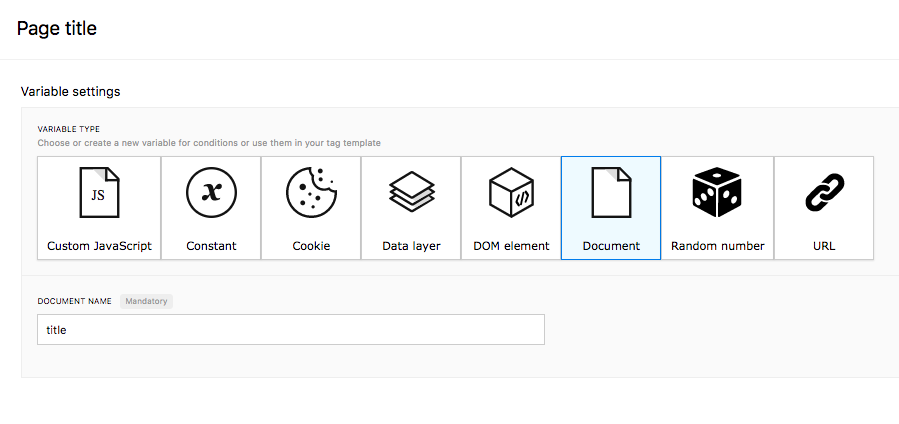Click the Variable settings heading
The width and height of the screenshot is (899, 424).
(x=71, y=91)
